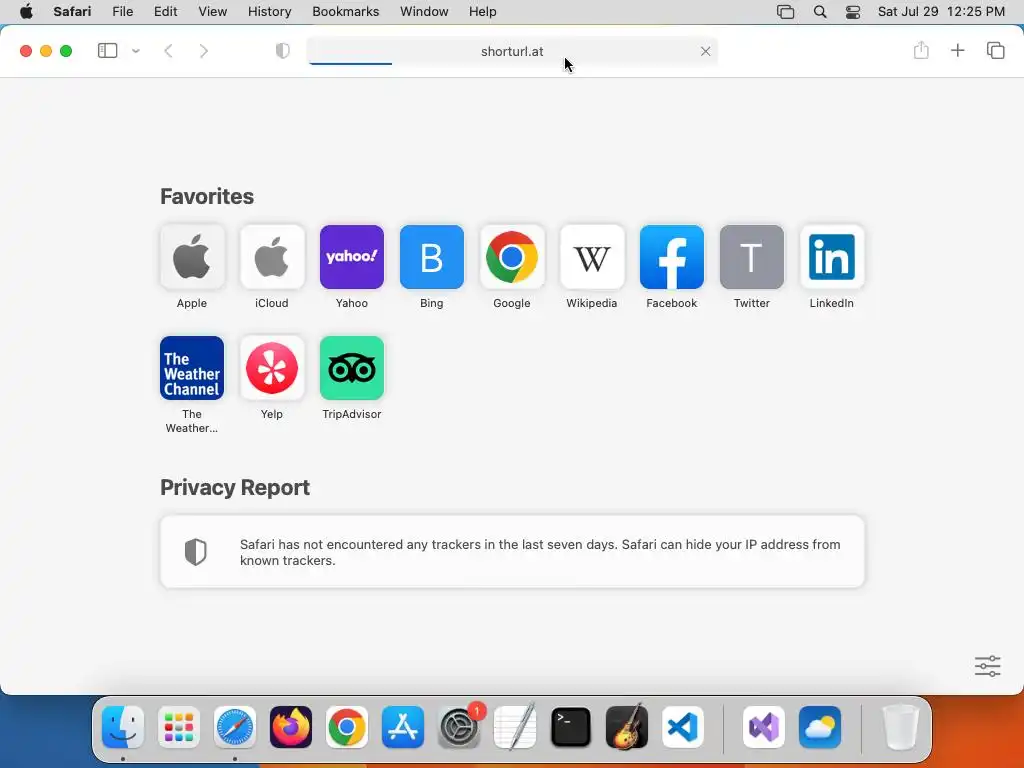
Task: Open the View menu
Action: pyautogui.click(x=213, y=12)
